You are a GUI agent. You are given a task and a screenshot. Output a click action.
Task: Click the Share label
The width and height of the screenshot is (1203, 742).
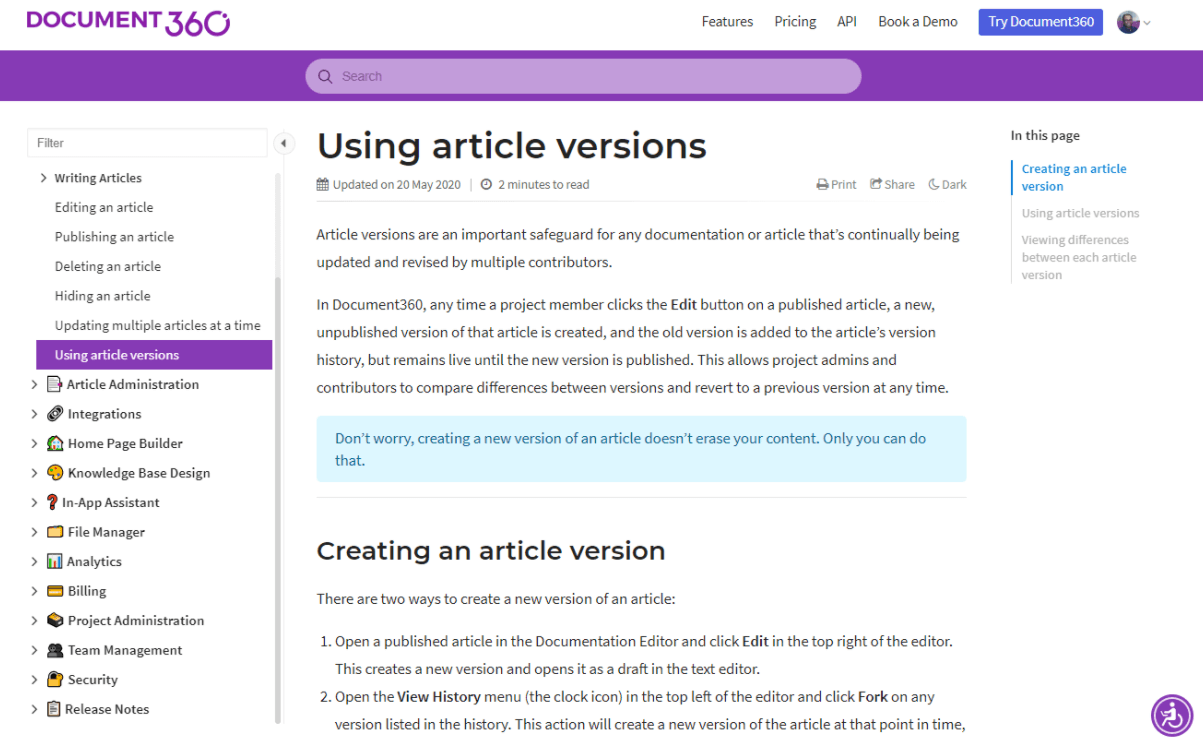(899, 184)
